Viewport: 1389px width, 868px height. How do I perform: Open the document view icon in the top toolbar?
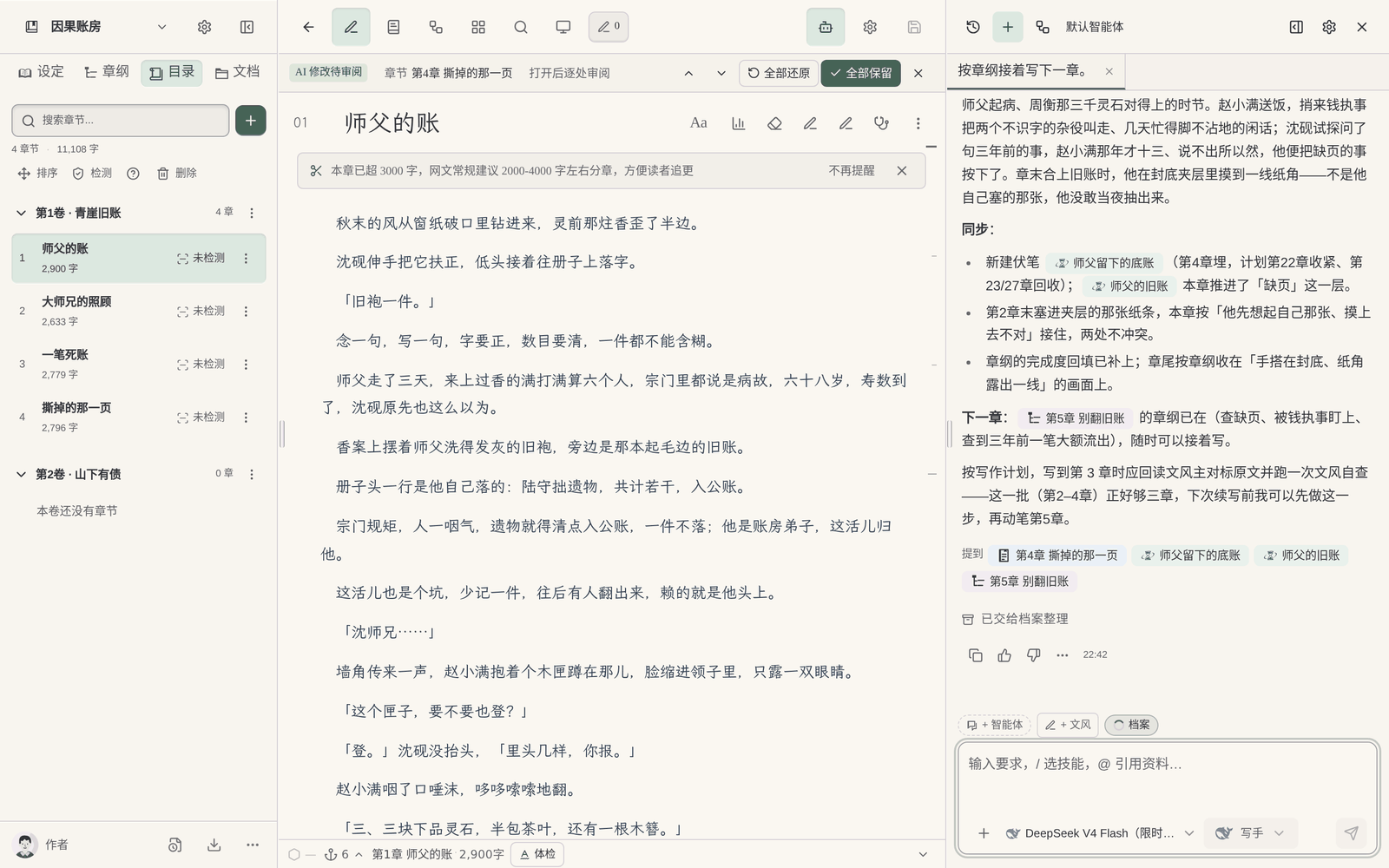[393, 27]
